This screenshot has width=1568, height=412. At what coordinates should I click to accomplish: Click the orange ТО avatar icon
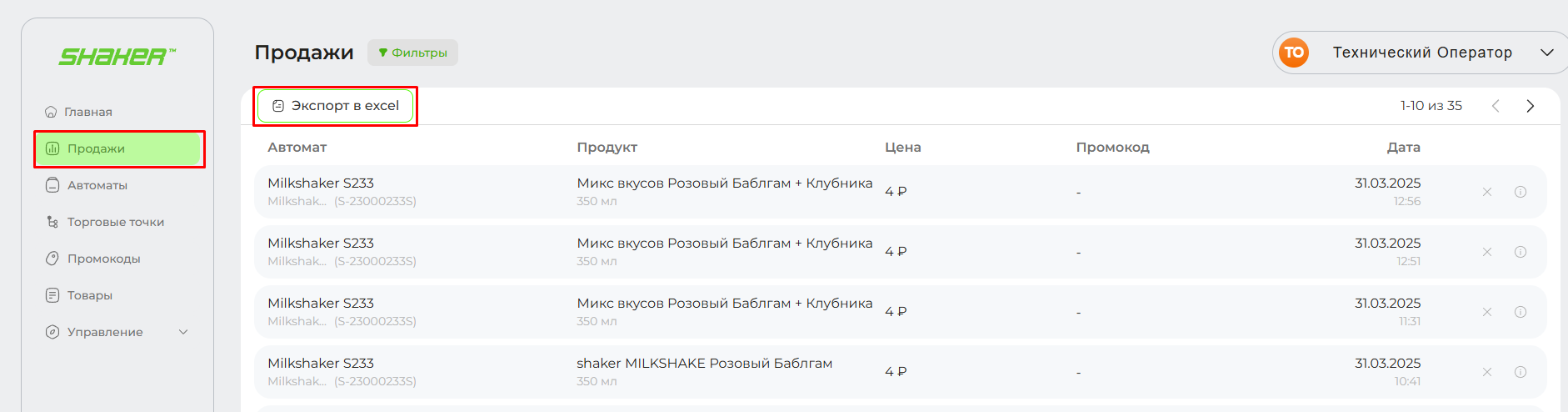[1294, 53]
